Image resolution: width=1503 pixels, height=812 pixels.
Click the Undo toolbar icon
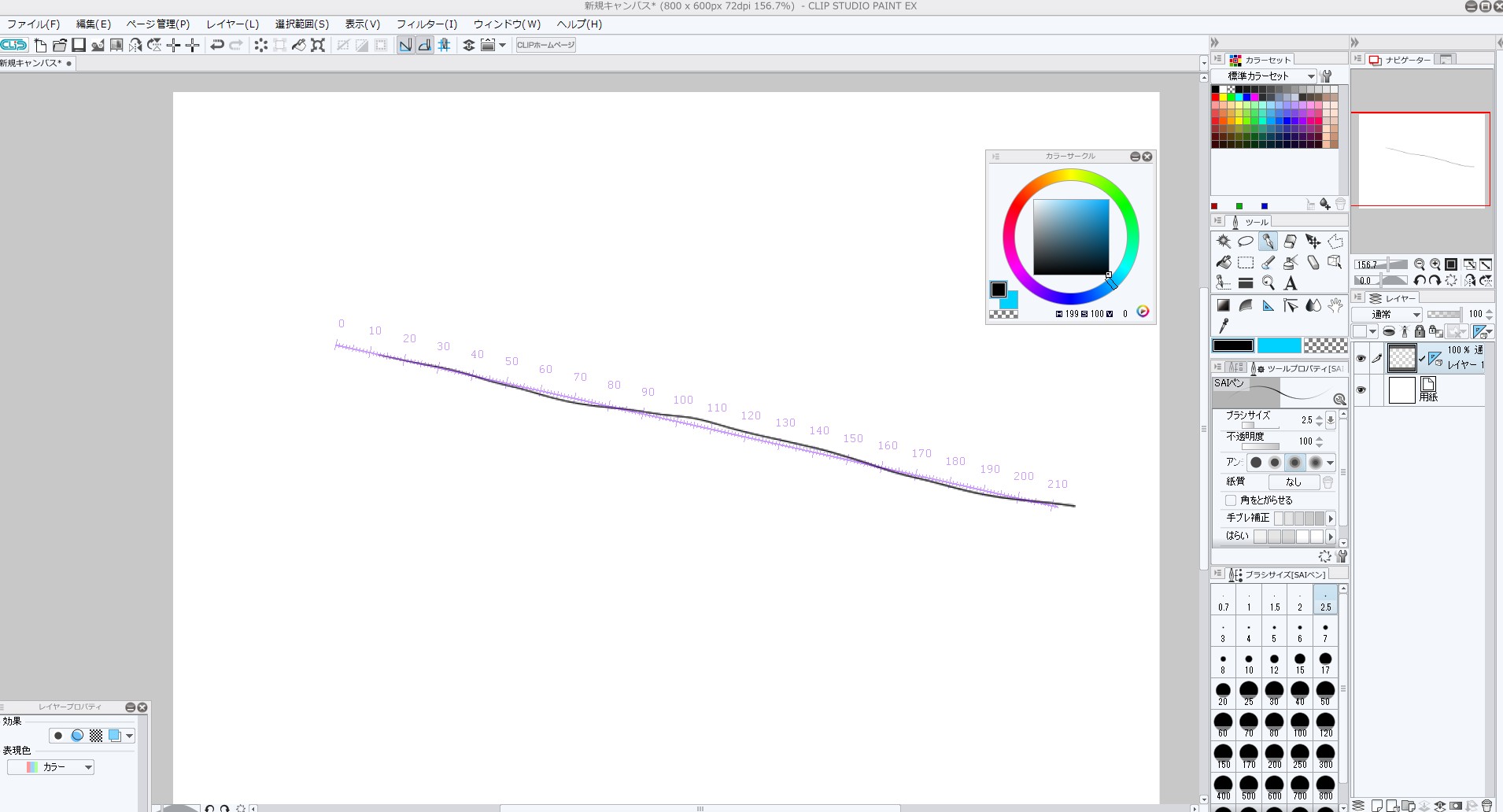click(217, 45)
